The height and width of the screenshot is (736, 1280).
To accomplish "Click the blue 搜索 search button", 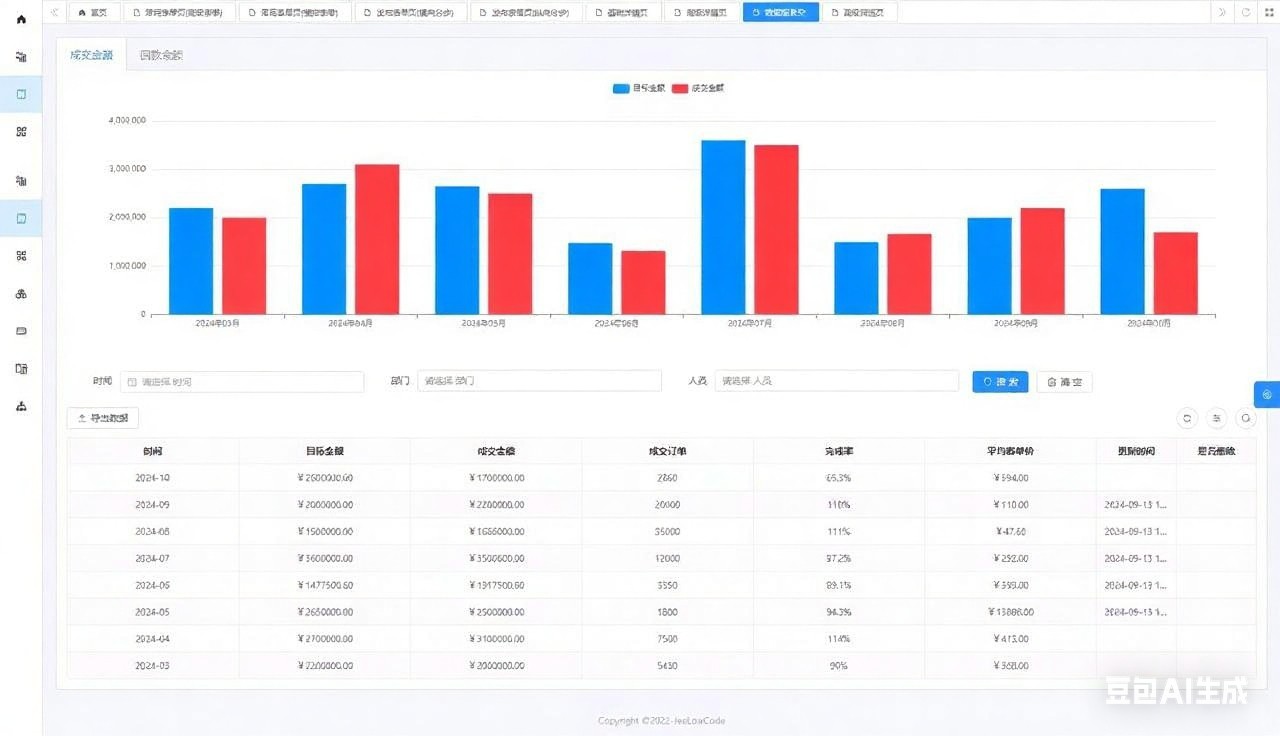I will [1000, 381].
